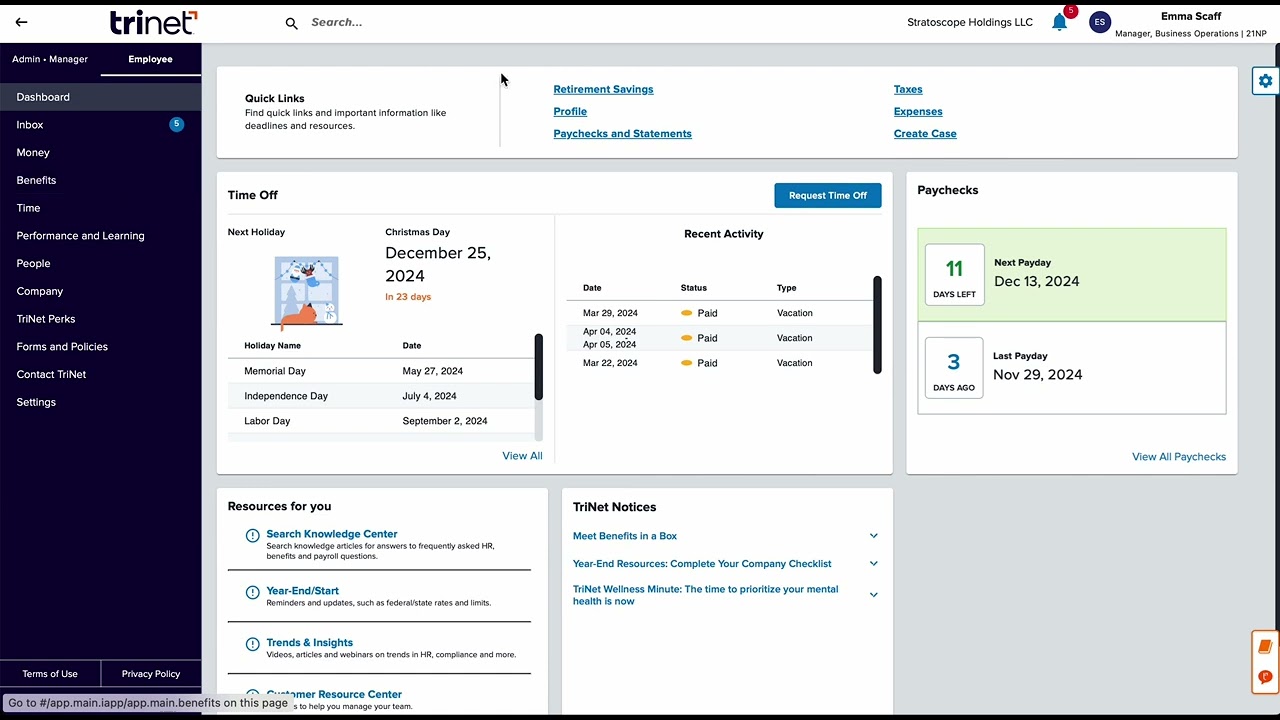This screenshot has width=1280, height=720.
Task: Open Search Knowledge Center resource
Action: click(x=332, y=534)
